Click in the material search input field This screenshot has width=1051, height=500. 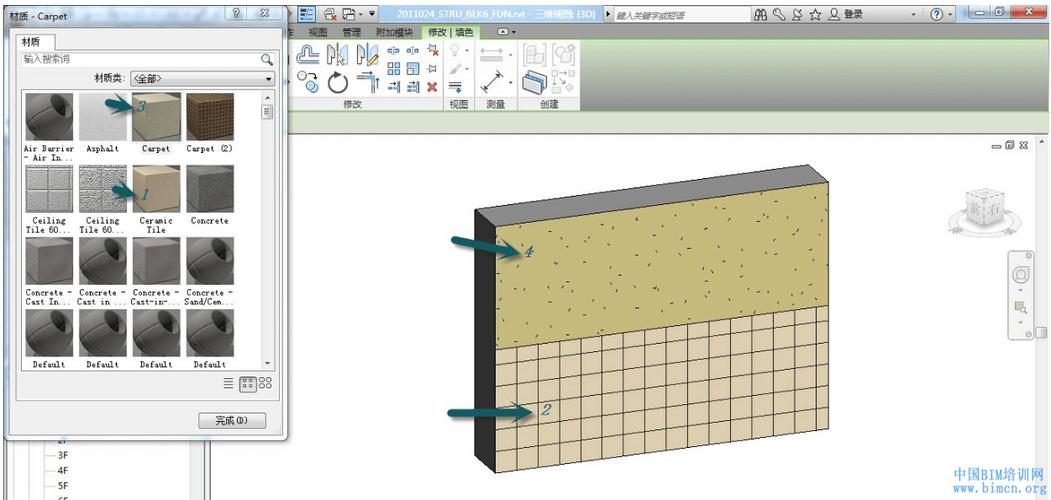click(138, 60)
